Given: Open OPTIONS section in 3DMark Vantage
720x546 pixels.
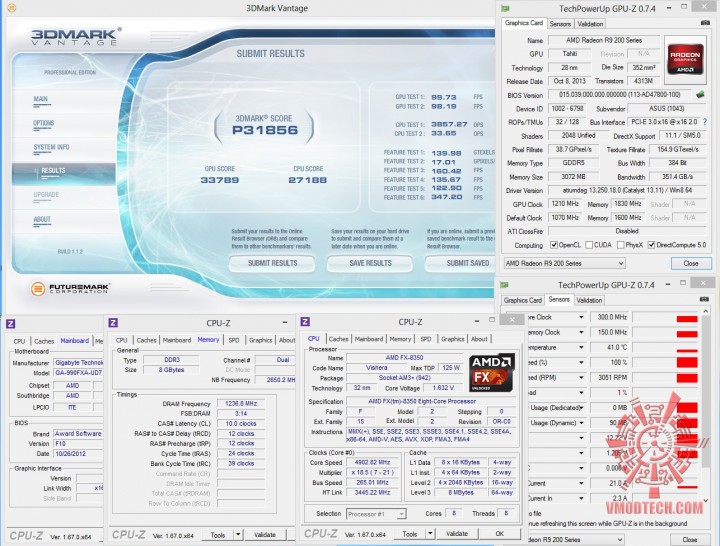Looking at the screenshot, I should tap(44, 123).
